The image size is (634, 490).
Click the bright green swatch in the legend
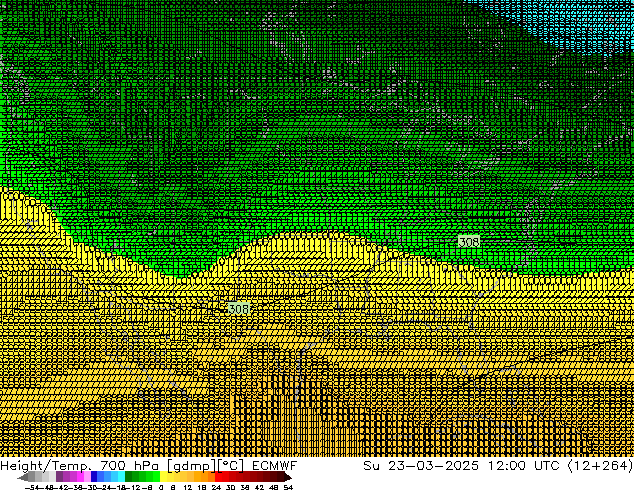(156, 477)
